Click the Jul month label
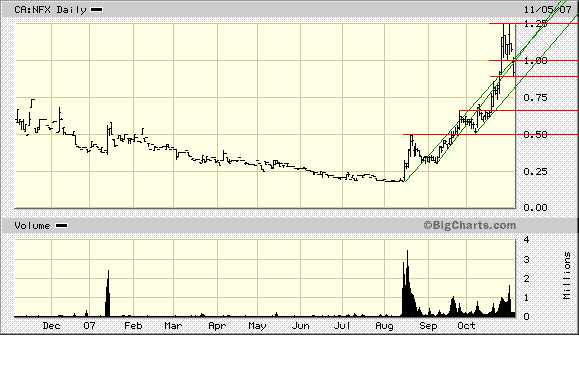This screenshot has height=384, width=579. click(342, 326)
